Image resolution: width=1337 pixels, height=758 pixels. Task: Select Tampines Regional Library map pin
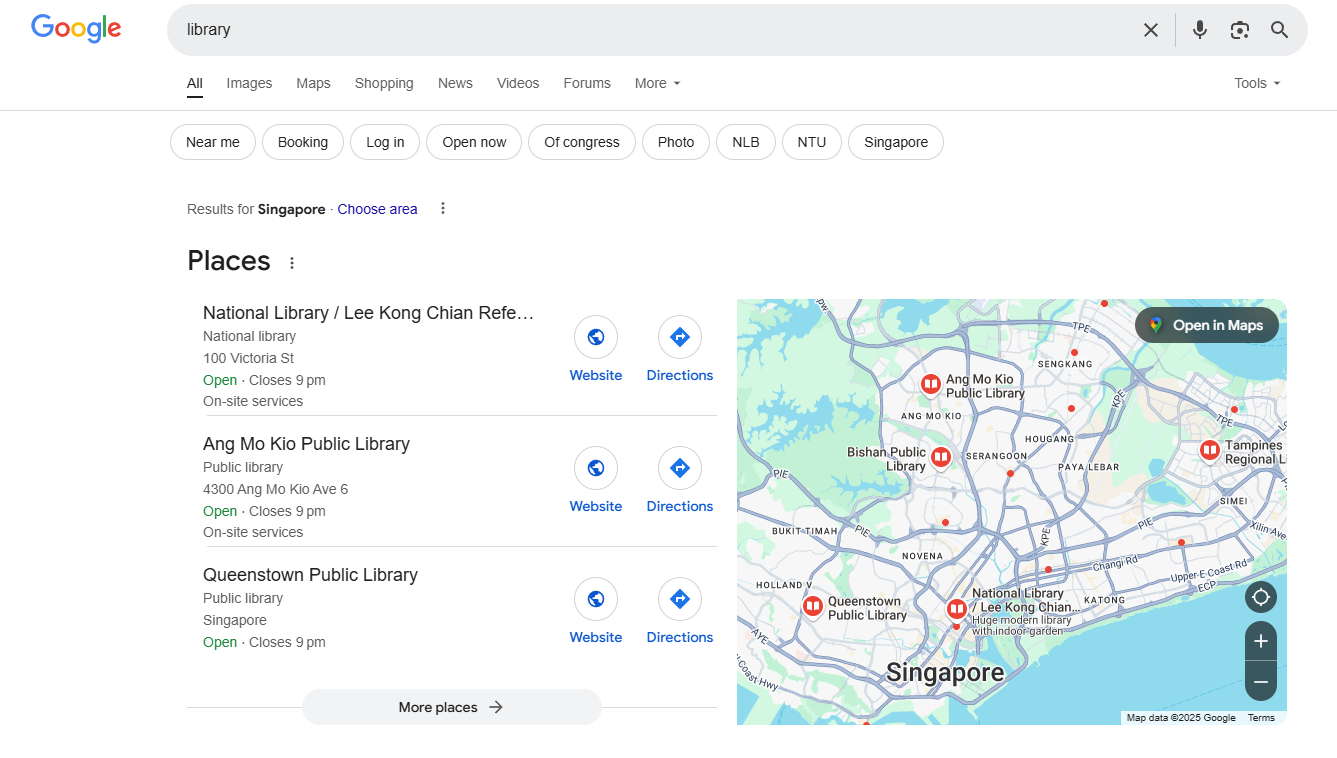click(x=1209, y=451)
